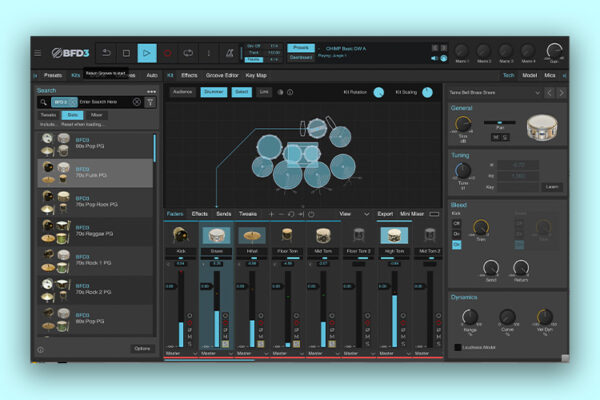Open the Sends mixer tab
Viewport: 600px width, 400px height.
tap(223, 214)
